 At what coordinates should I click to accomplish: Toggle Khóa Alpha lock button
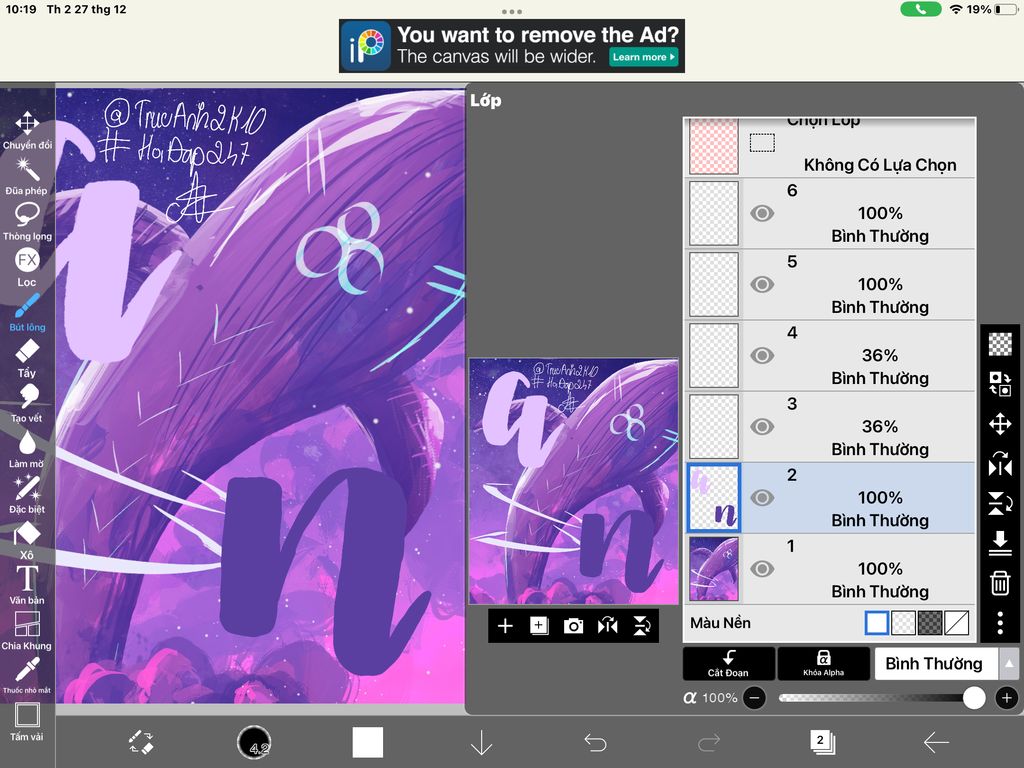[x=824, y=664]
